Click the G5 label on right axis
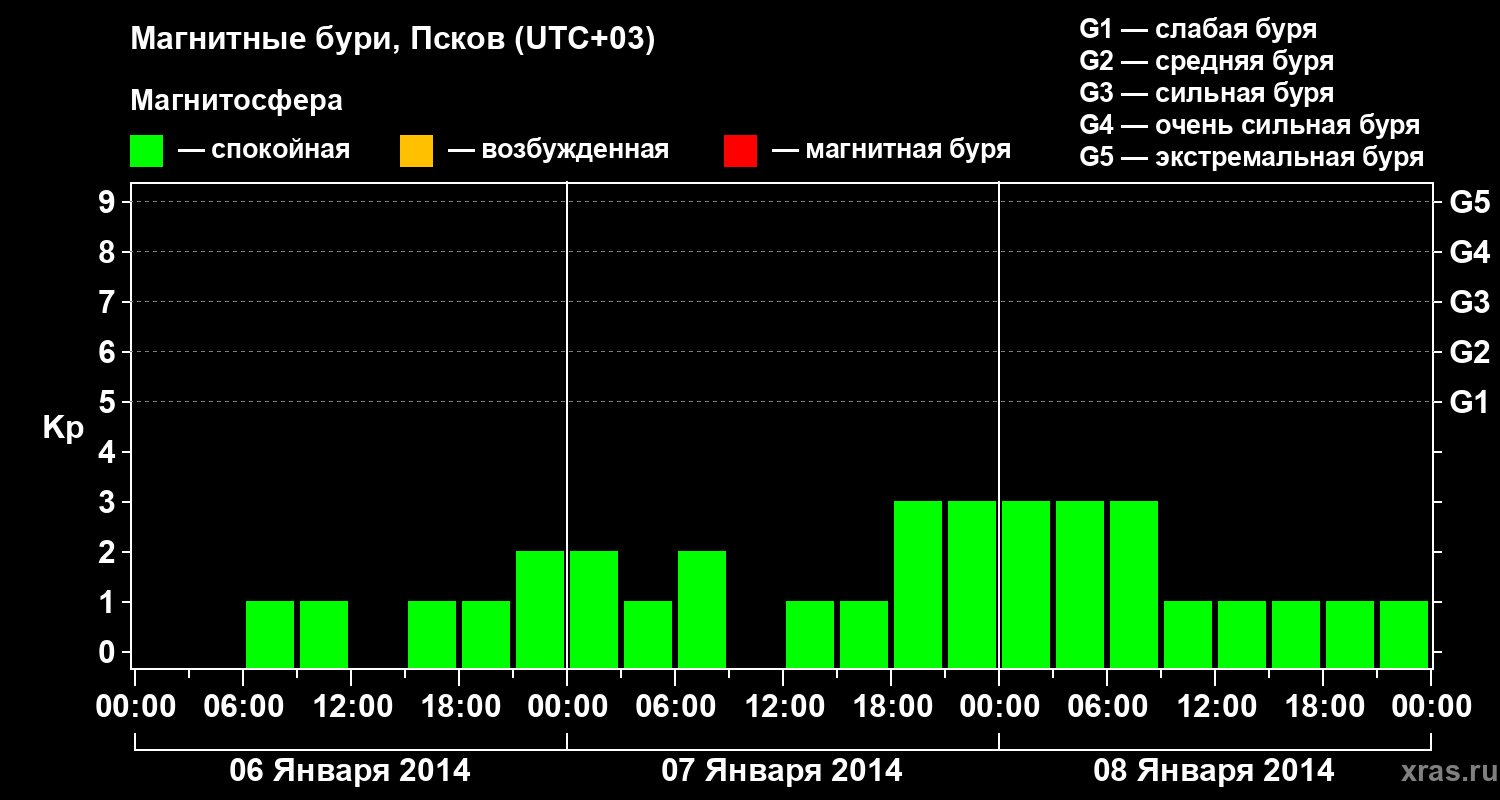 coord(1469,202)
